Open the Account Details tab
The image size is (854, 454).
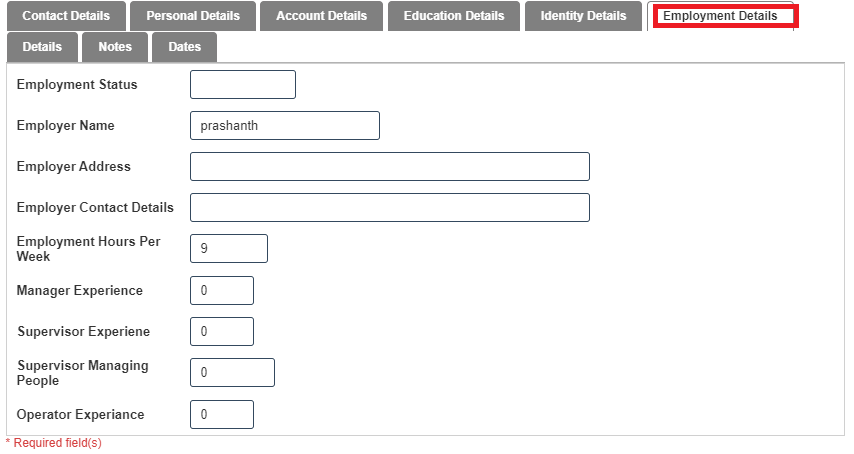[x=321, y=16]
